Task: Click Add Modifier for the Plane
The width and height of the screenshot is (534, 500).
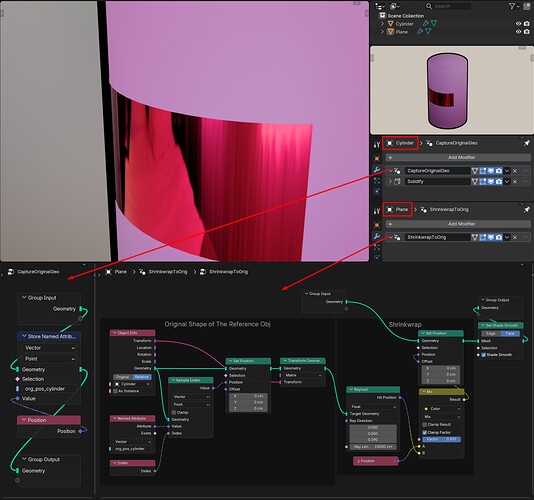Action: pos(458,224)
